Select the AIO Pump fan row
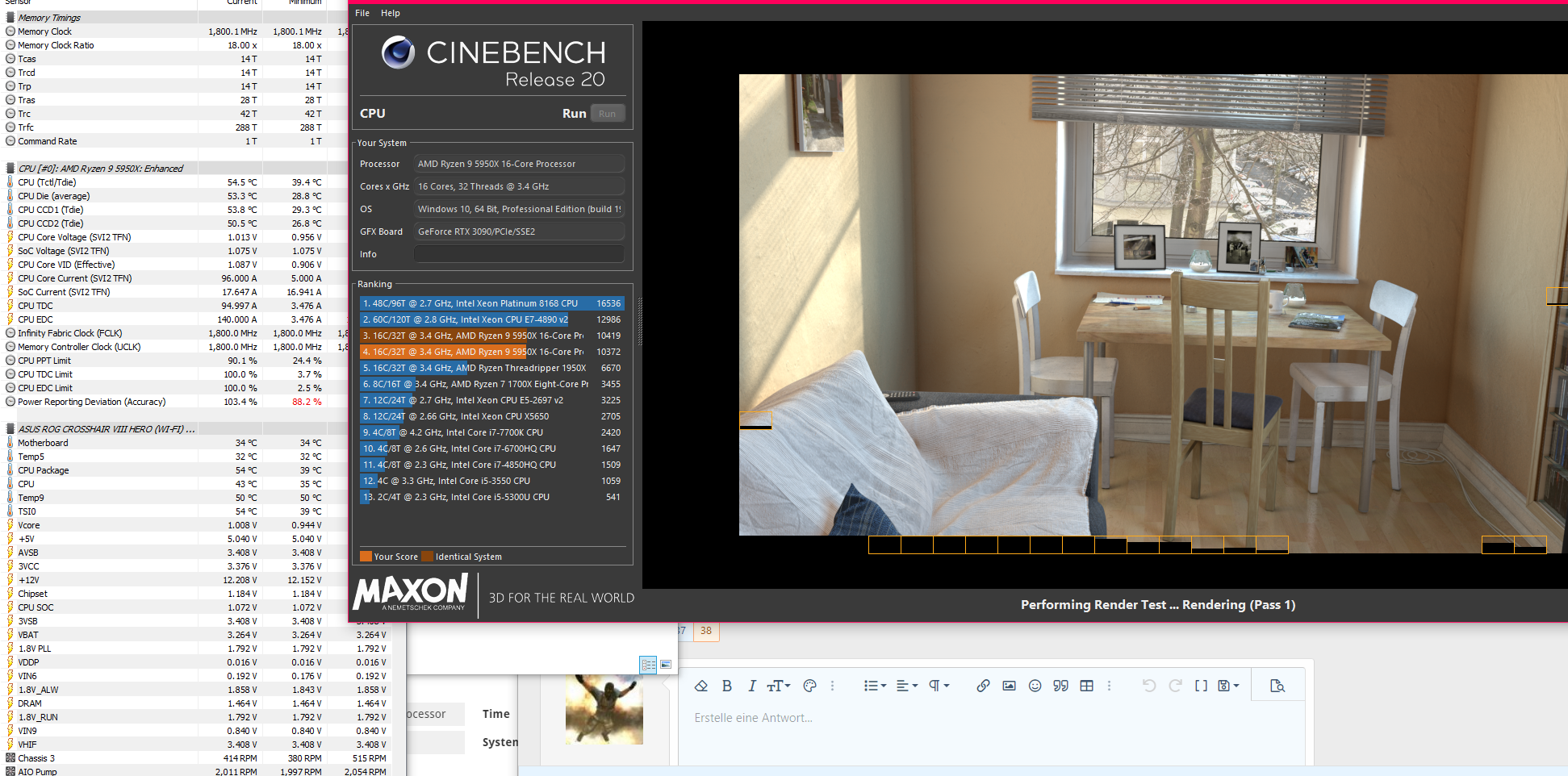Viewport: 1568px width, 776px height. 196,772
